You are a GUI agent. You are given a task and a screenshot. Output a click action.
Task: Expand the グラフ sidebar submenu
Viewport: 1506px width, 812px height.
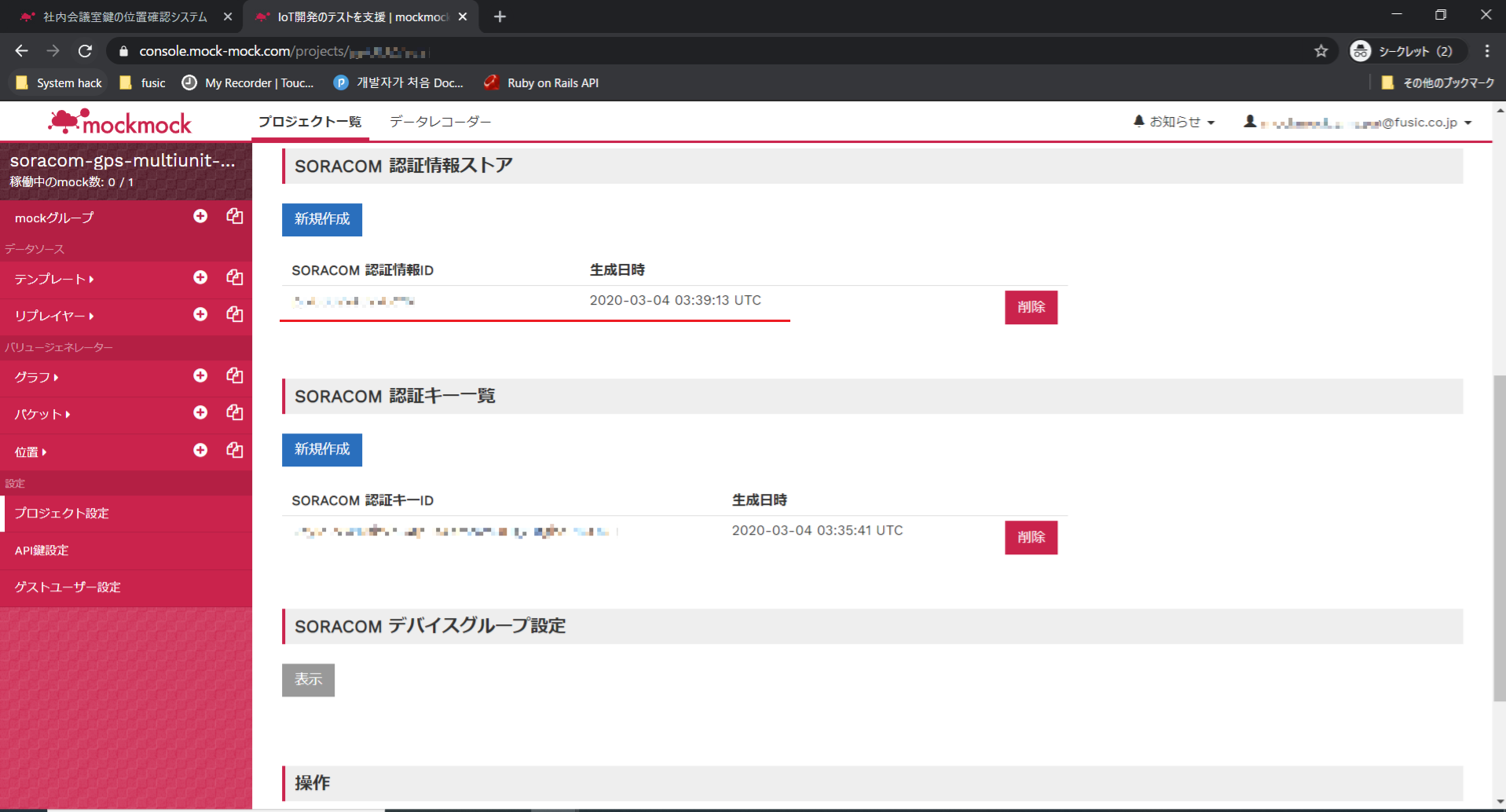(36, 377)
